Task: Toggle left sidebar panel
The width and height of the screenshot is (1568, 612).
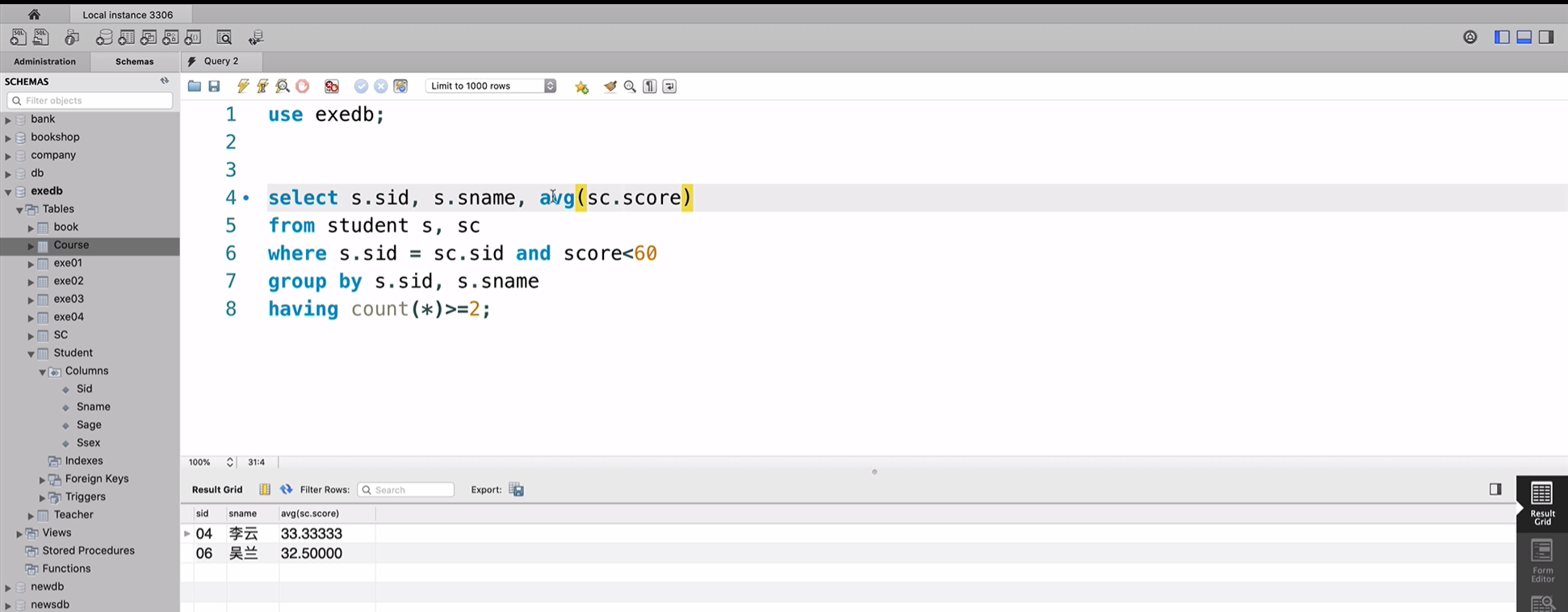Action: pyautogui.click(x=1502, y=37)
